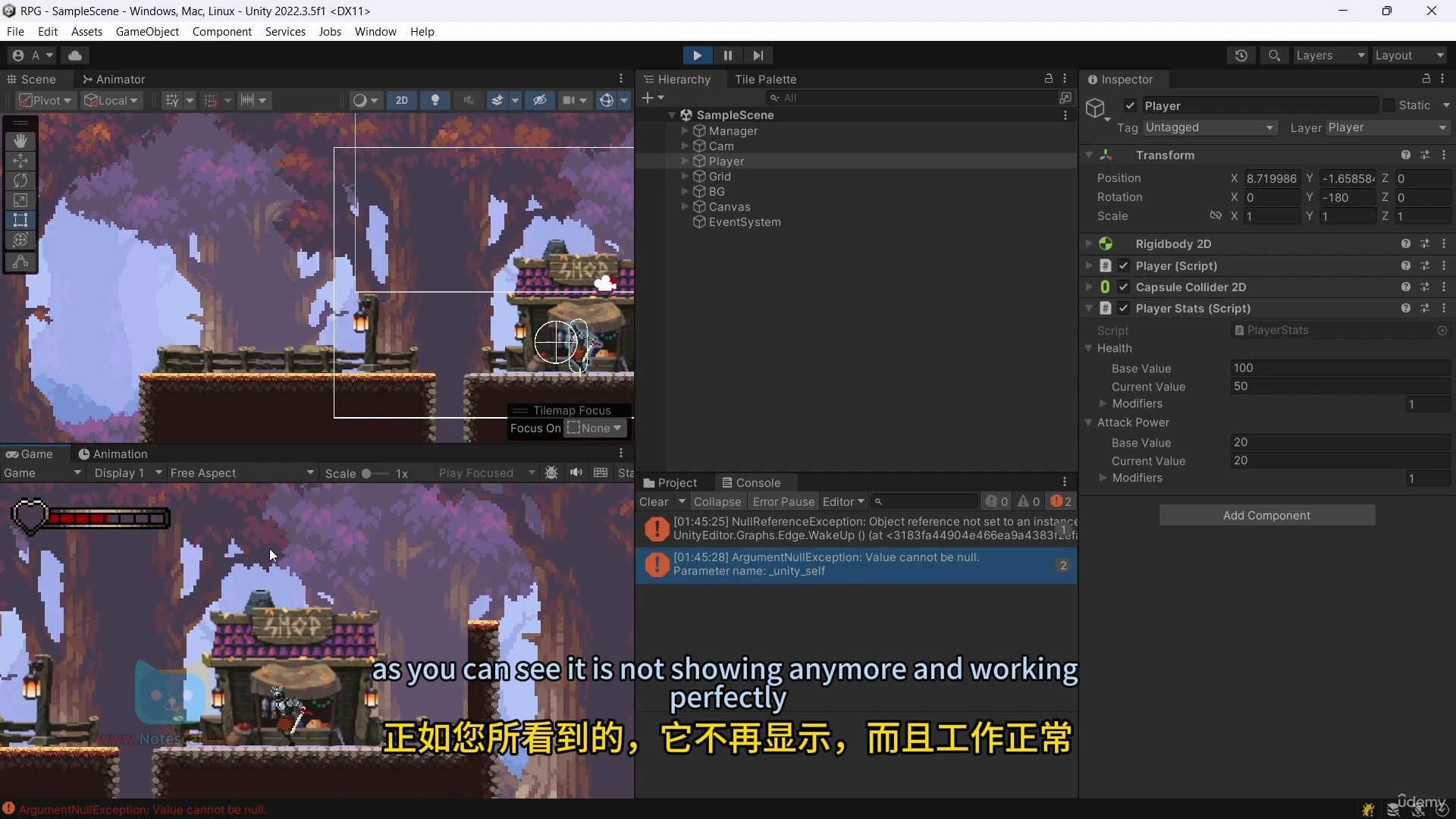Click the Play button
Screen dimensions: 1456x819
coord(697,55)
